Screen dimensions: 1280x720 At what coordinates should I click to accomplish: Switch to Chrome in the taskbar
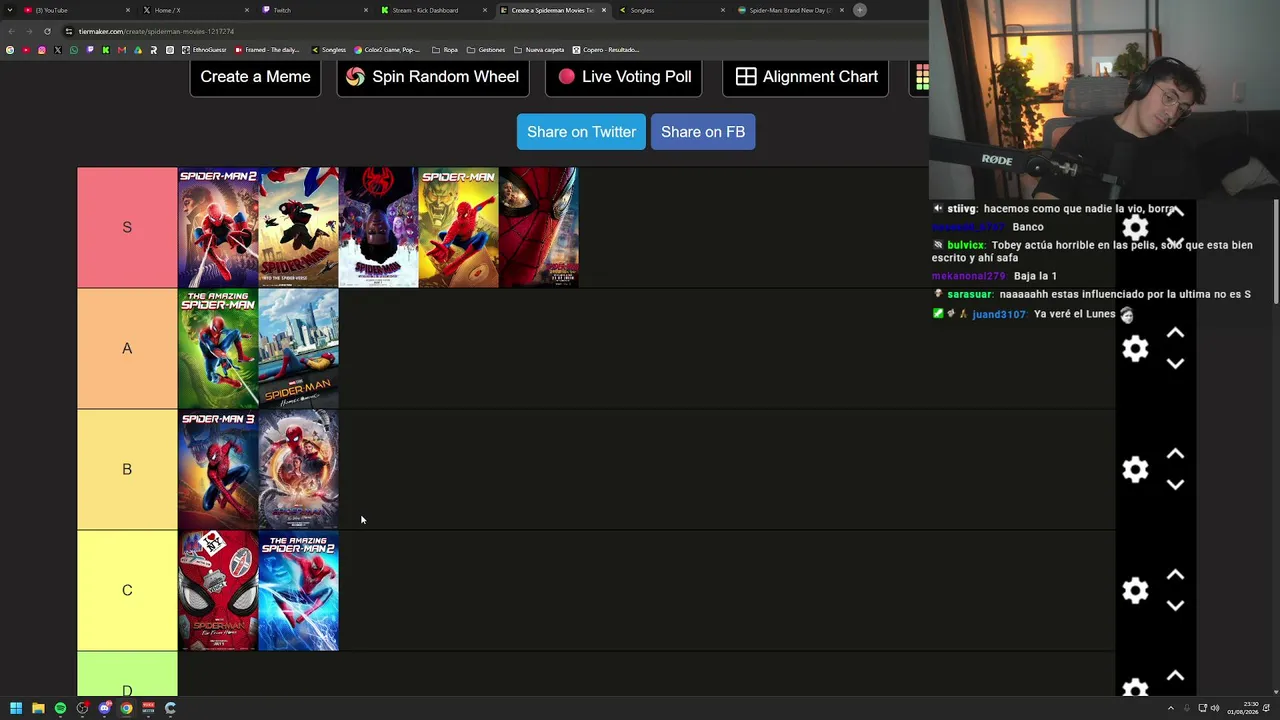coord(126,708)
